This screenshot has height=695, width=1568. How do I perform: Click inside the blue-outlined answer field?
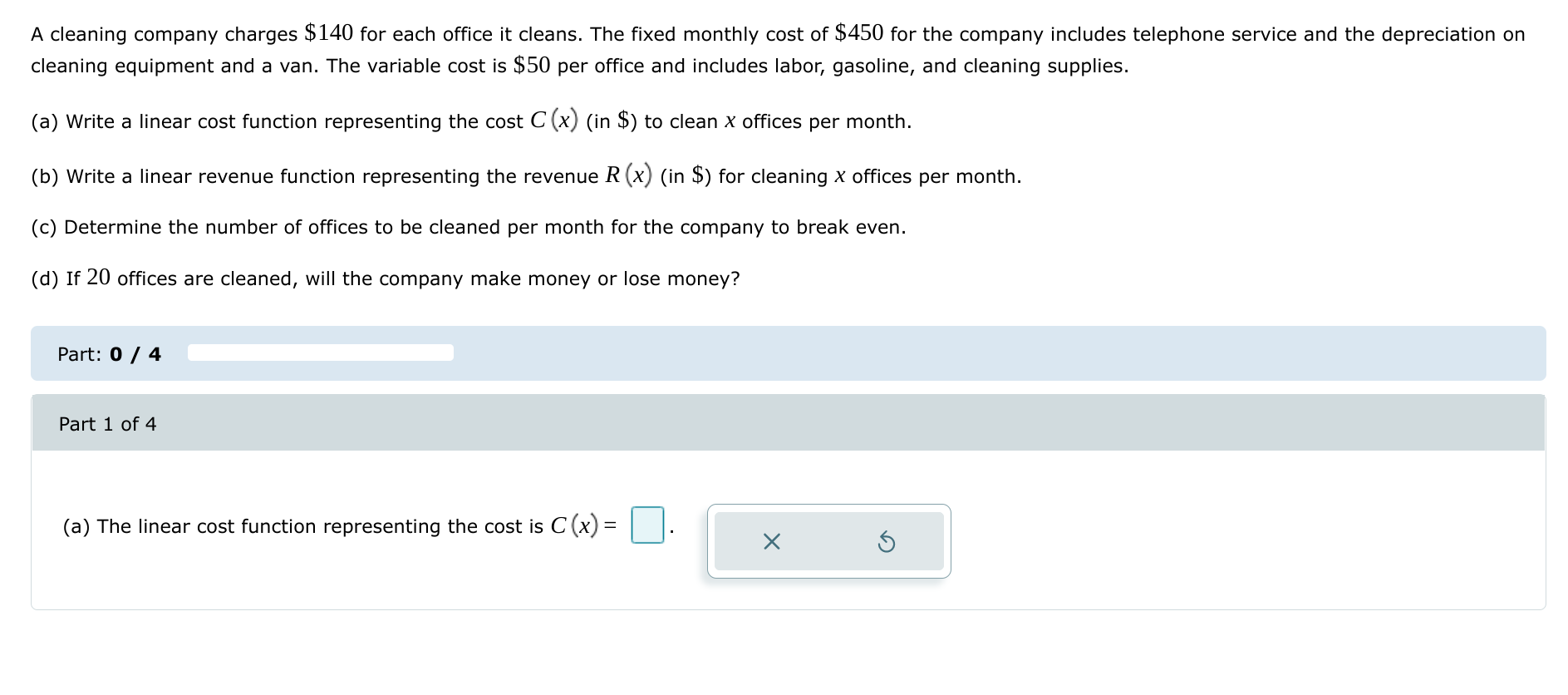coord(647,525)
